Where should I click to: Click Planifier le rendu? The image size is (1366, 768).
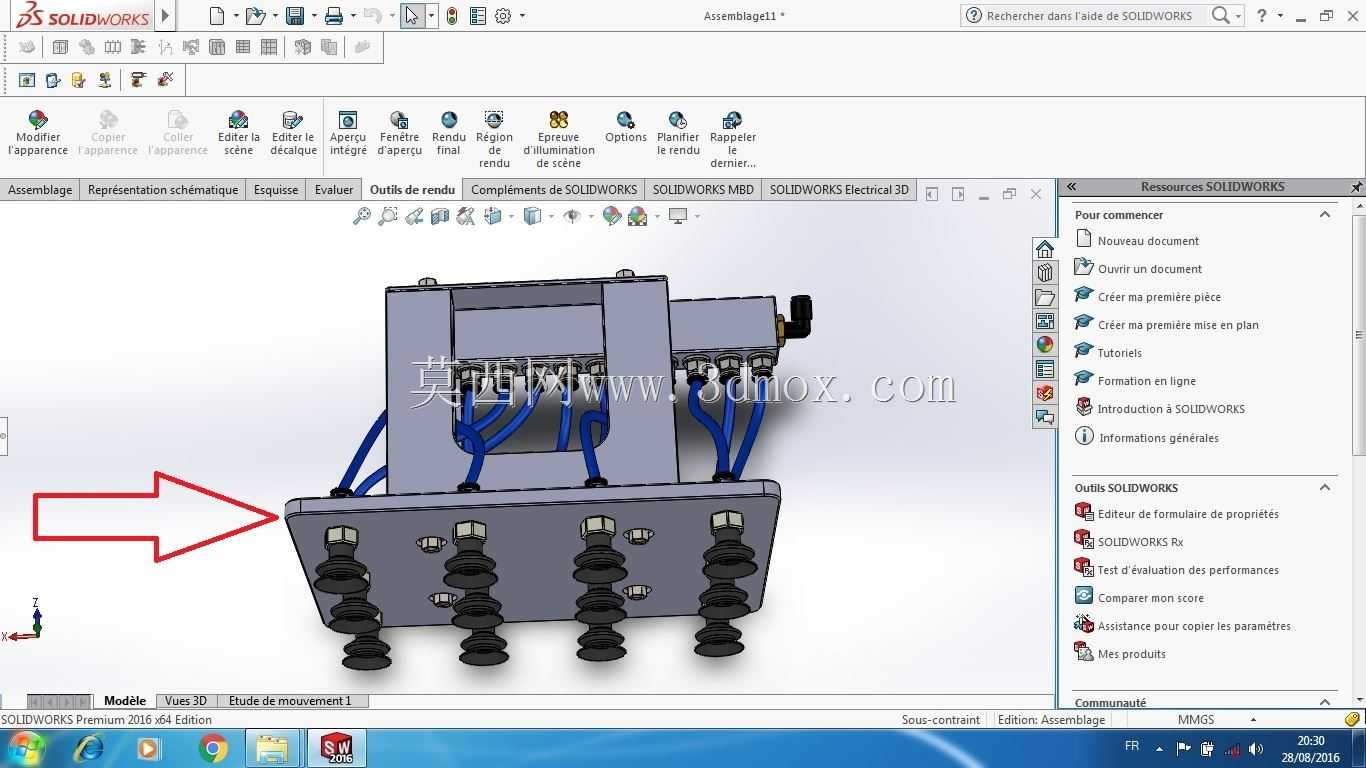coord(678,133)
